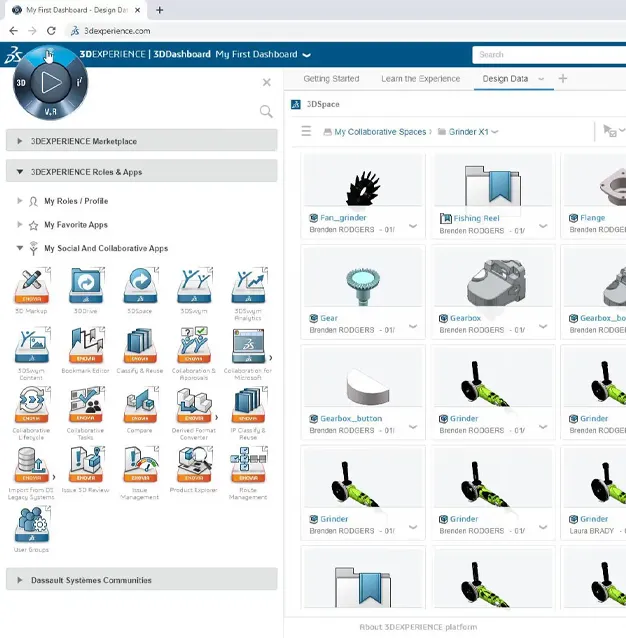The width and height of the screenshot is (626, 638).
Task: Open the User Groups app
Action: (32, 524)
